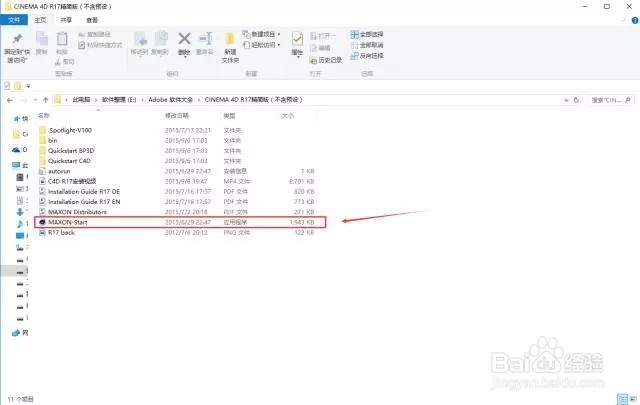The width and height of the screenshot is (640, 405).
Task: Select the View (查看) tab
Action: (92, 20)
